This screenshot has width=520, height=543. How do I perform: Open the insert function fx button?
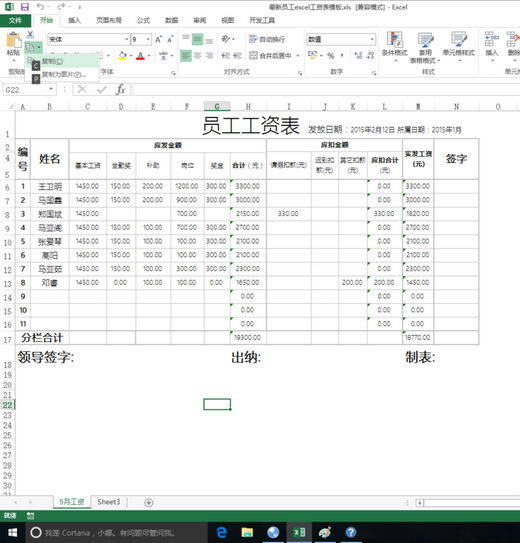point(120,90)
